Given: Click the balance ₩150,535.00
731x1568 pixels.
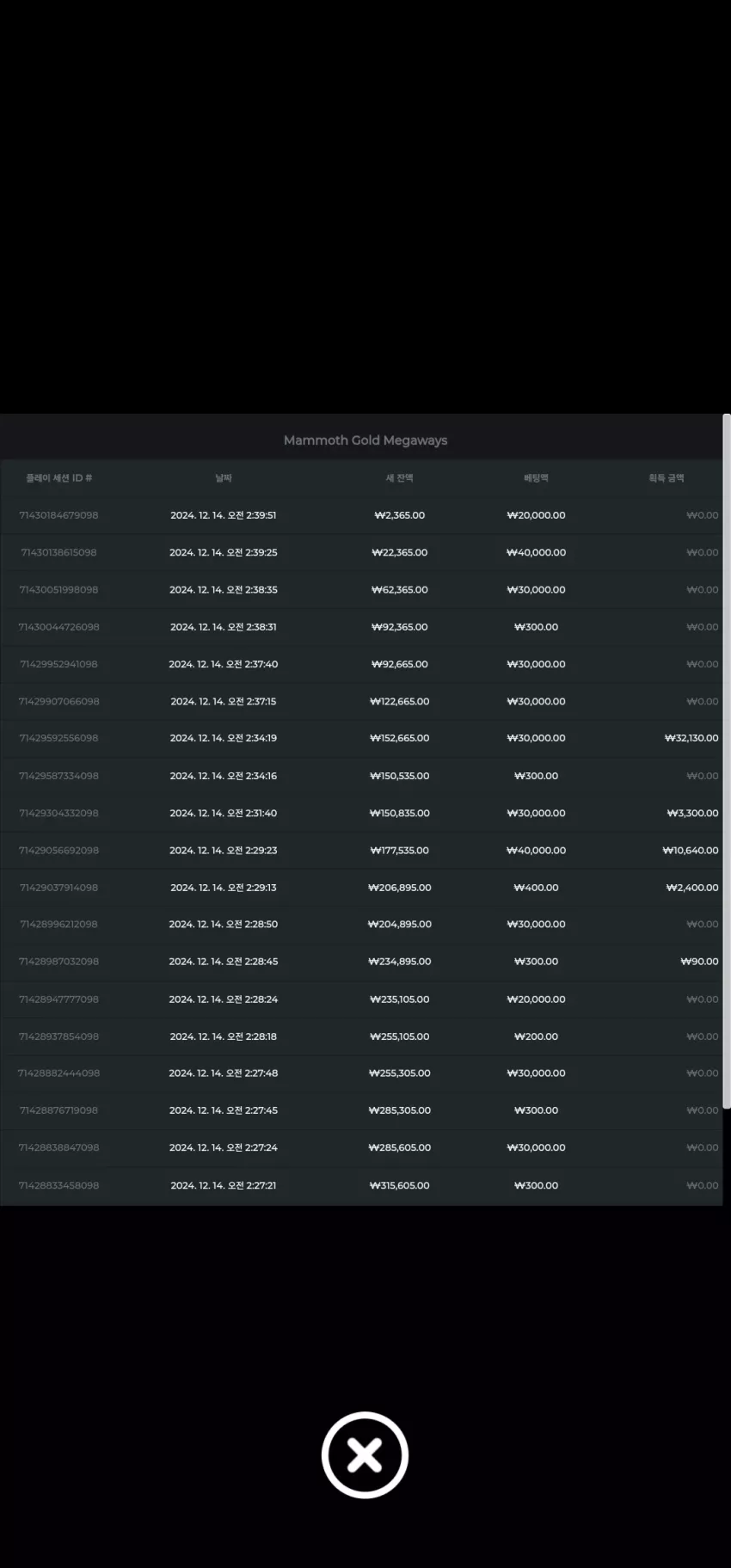Looking at the screenshot, I should (400, 776).
